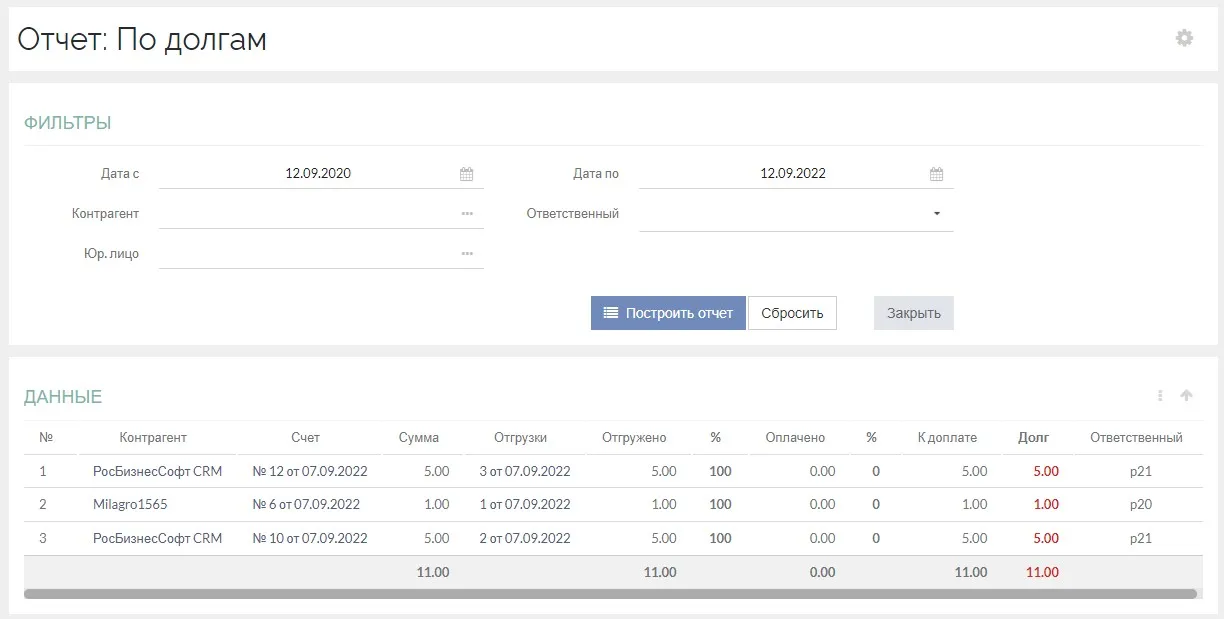Viewport: 1224px width, 619px height.
Task: Click into the 'Дата по' date field
Action: click(792, 174)
